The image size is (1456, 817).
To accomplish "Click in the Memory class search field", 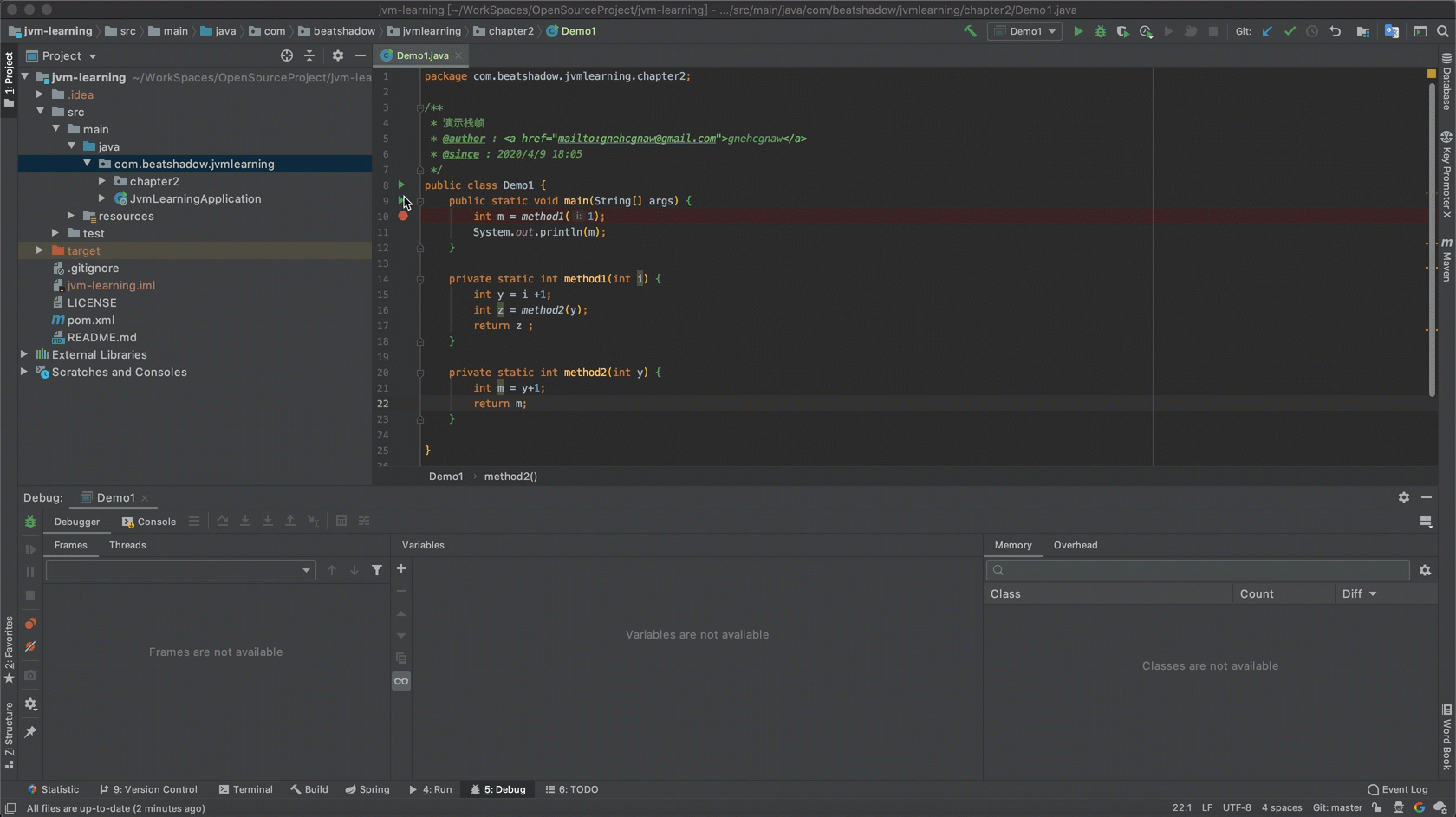I will pos(1198,570).
